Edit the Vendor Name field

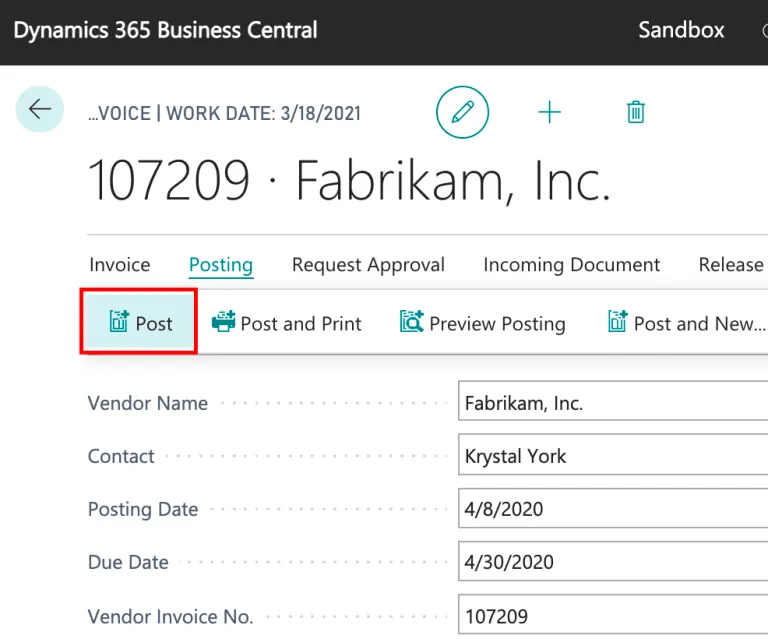point(613,401)
